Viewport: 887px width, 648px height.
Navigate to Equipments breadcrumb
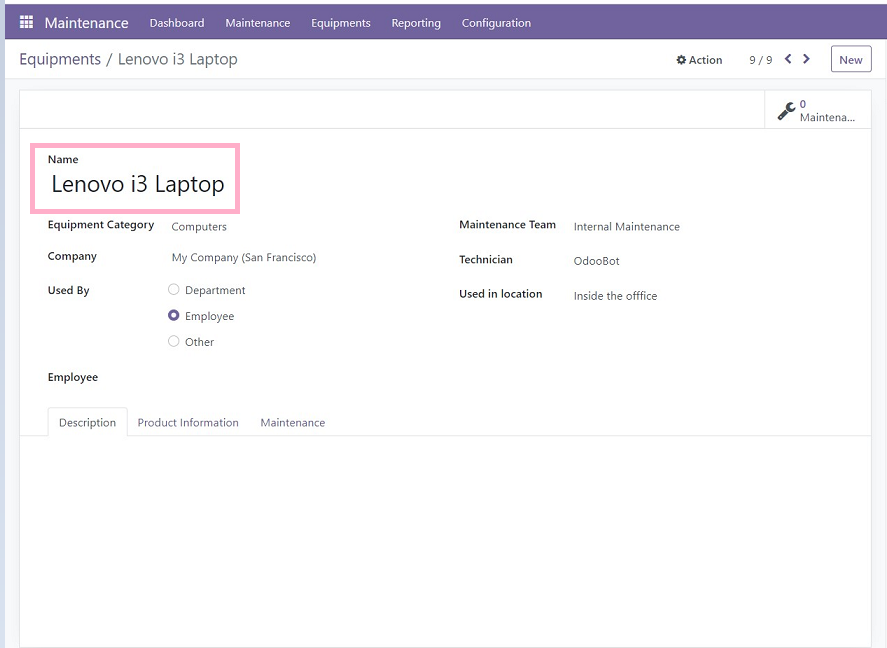tap(60, 59)
